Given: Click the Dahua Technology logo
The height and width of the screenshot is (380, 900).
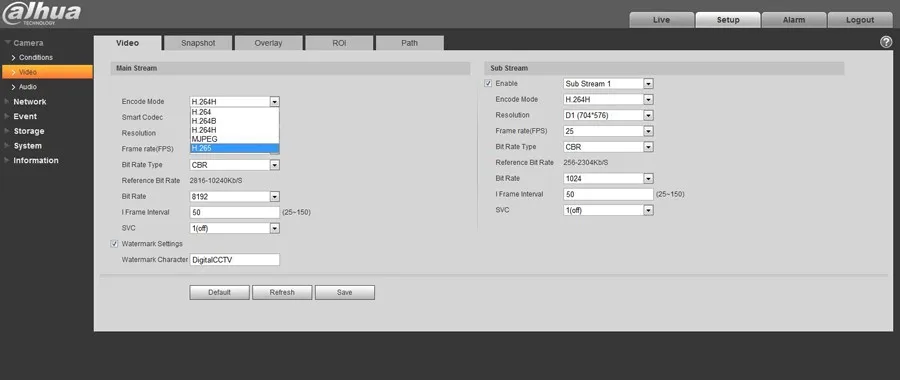Looking at the screenshot, I should click(x=41, y=14).
